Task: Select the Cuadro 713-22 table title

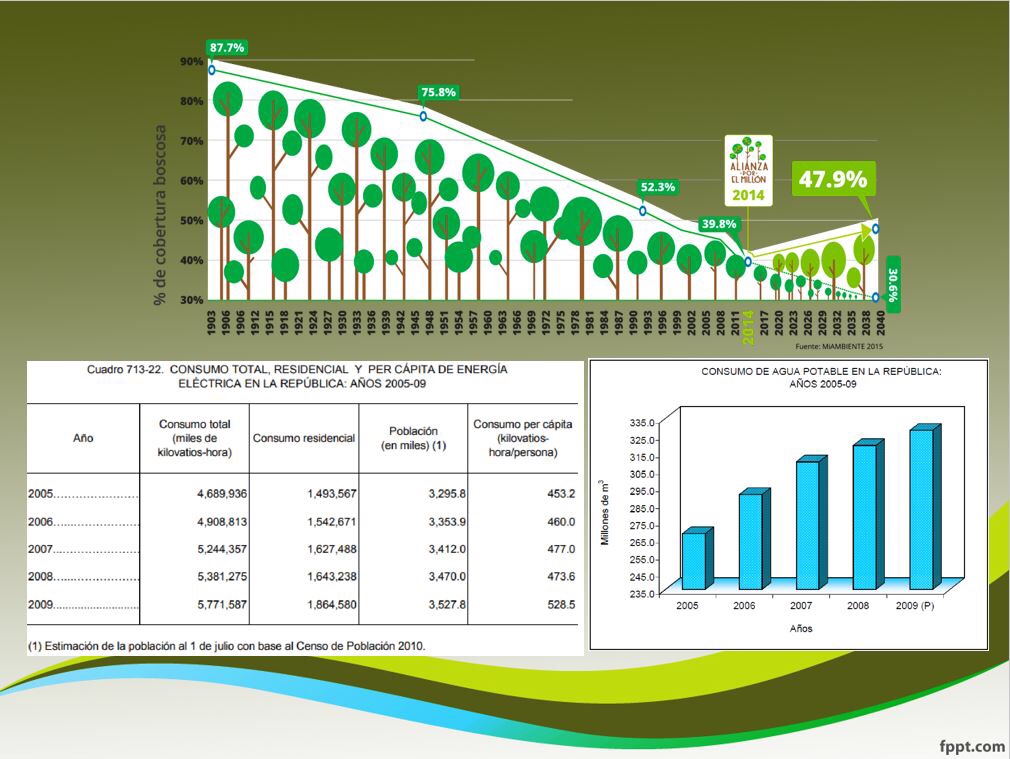Action: 298,376
